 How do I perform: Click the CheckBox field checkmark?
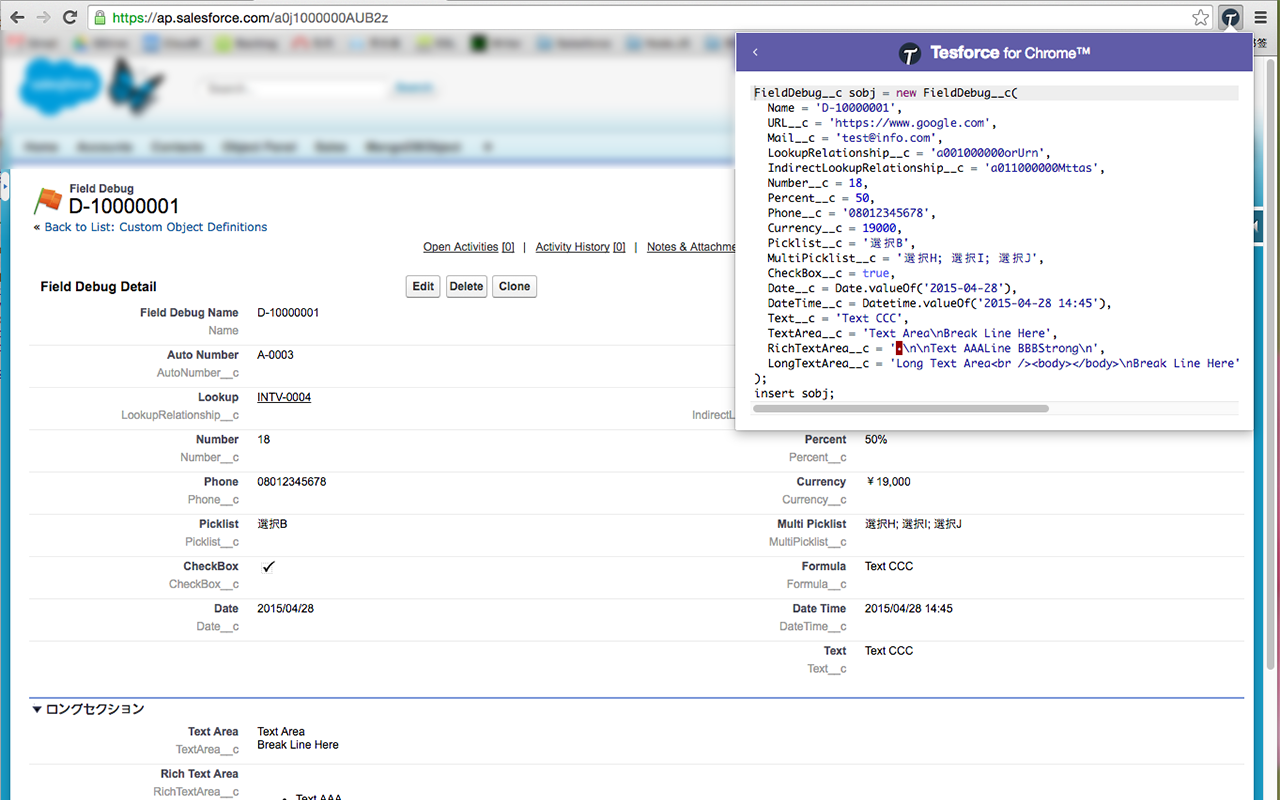268,567
